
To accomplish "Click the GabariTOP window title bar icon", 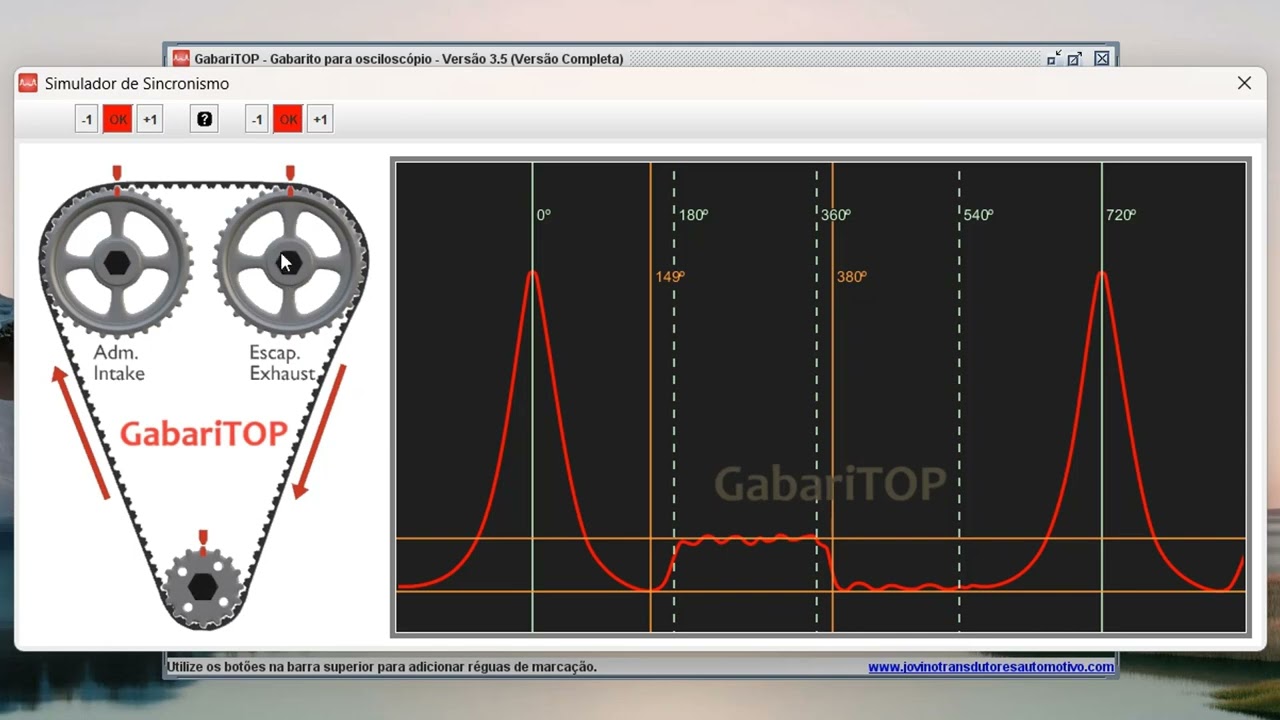I will [x=181, y=59].
